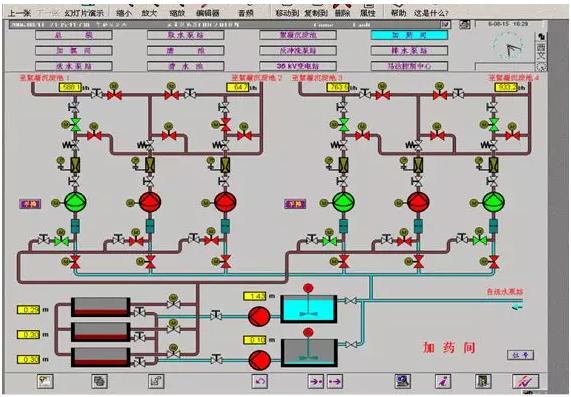Open the 帮助 help menu
This screenshot has height=397, width=571.
coord(398,13)
